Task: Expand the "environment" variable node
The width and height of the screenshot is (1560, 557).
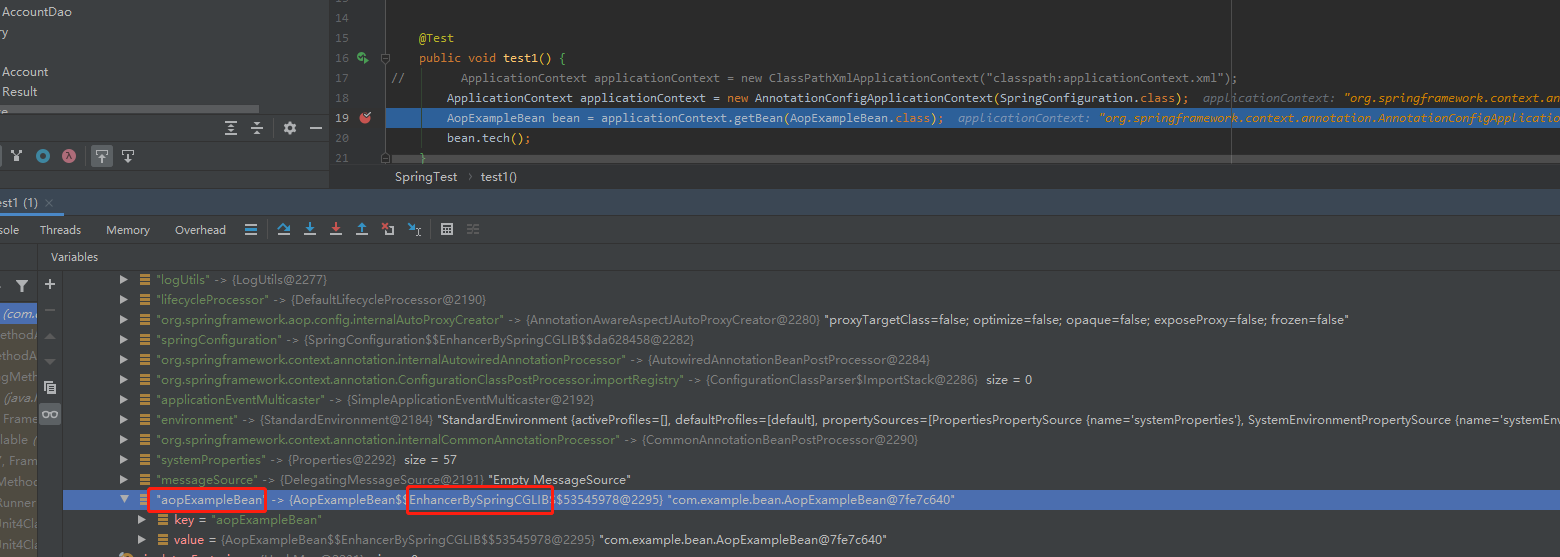Action: click(124, 420)
